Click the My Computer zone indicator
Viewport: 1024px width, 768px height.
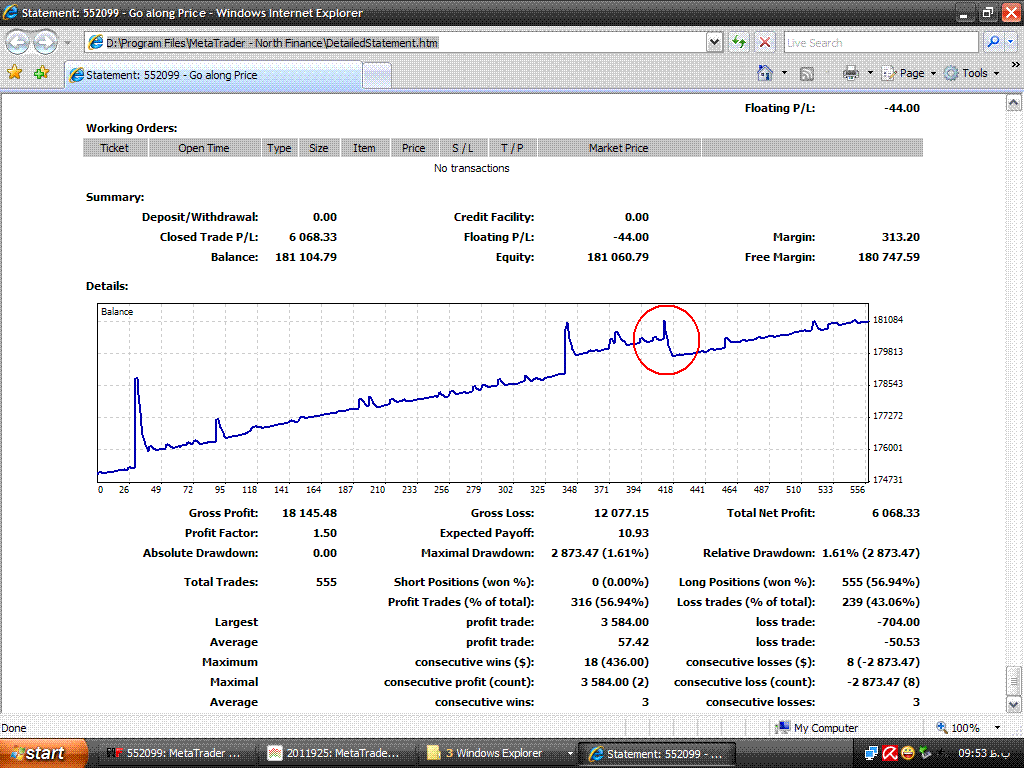pos(816,728)
